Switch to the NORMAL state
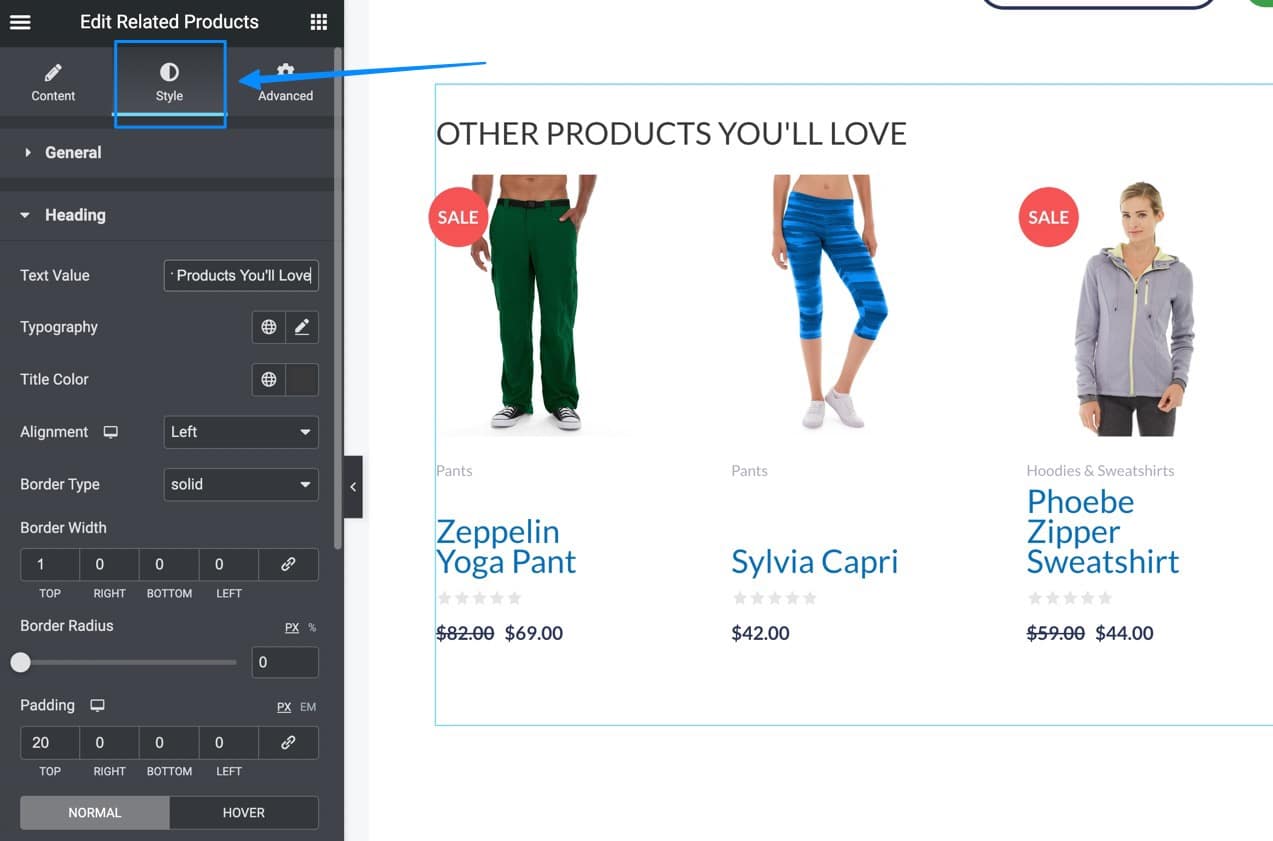Image resolution: width=1273 pixels, height=841 pixels. 94,812
